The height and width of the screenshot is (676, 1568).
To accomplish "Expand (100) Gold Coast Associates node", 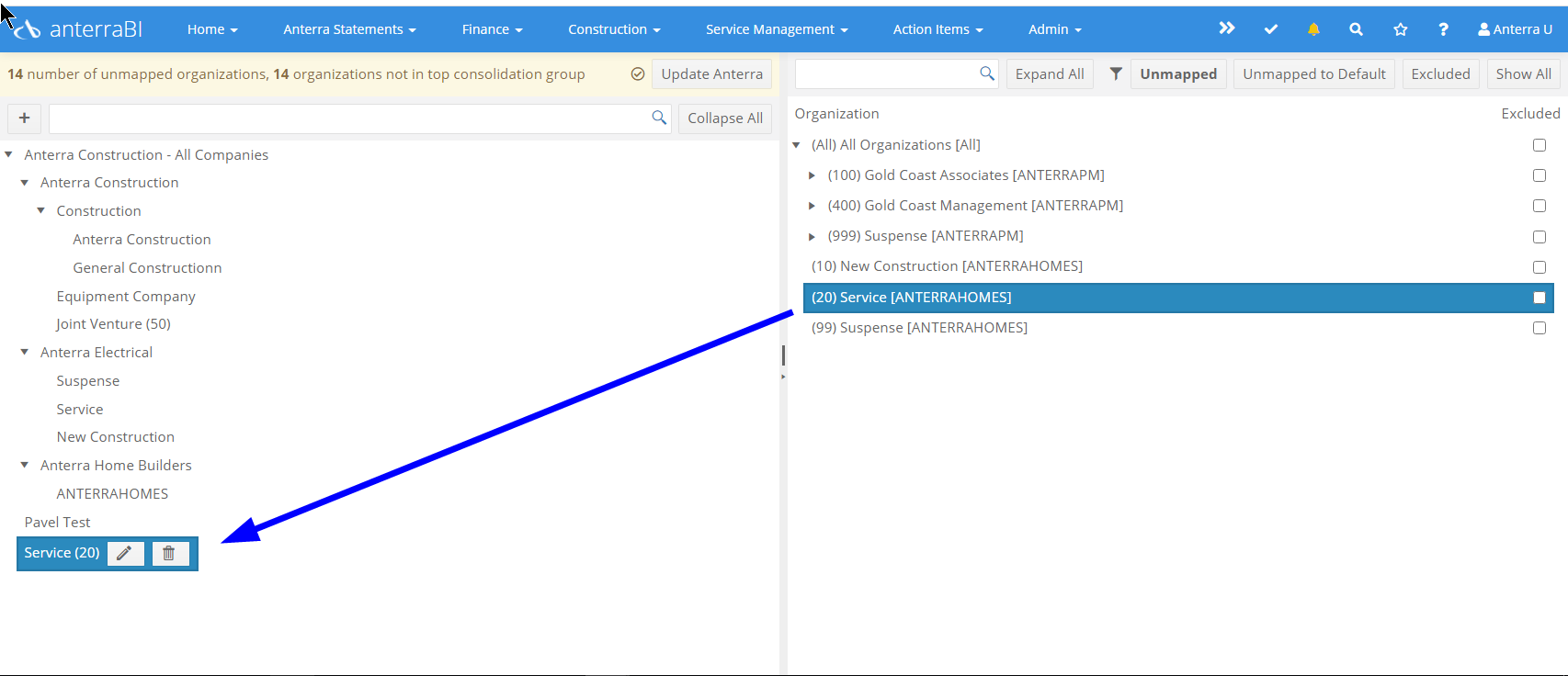I will pos(812,175).
